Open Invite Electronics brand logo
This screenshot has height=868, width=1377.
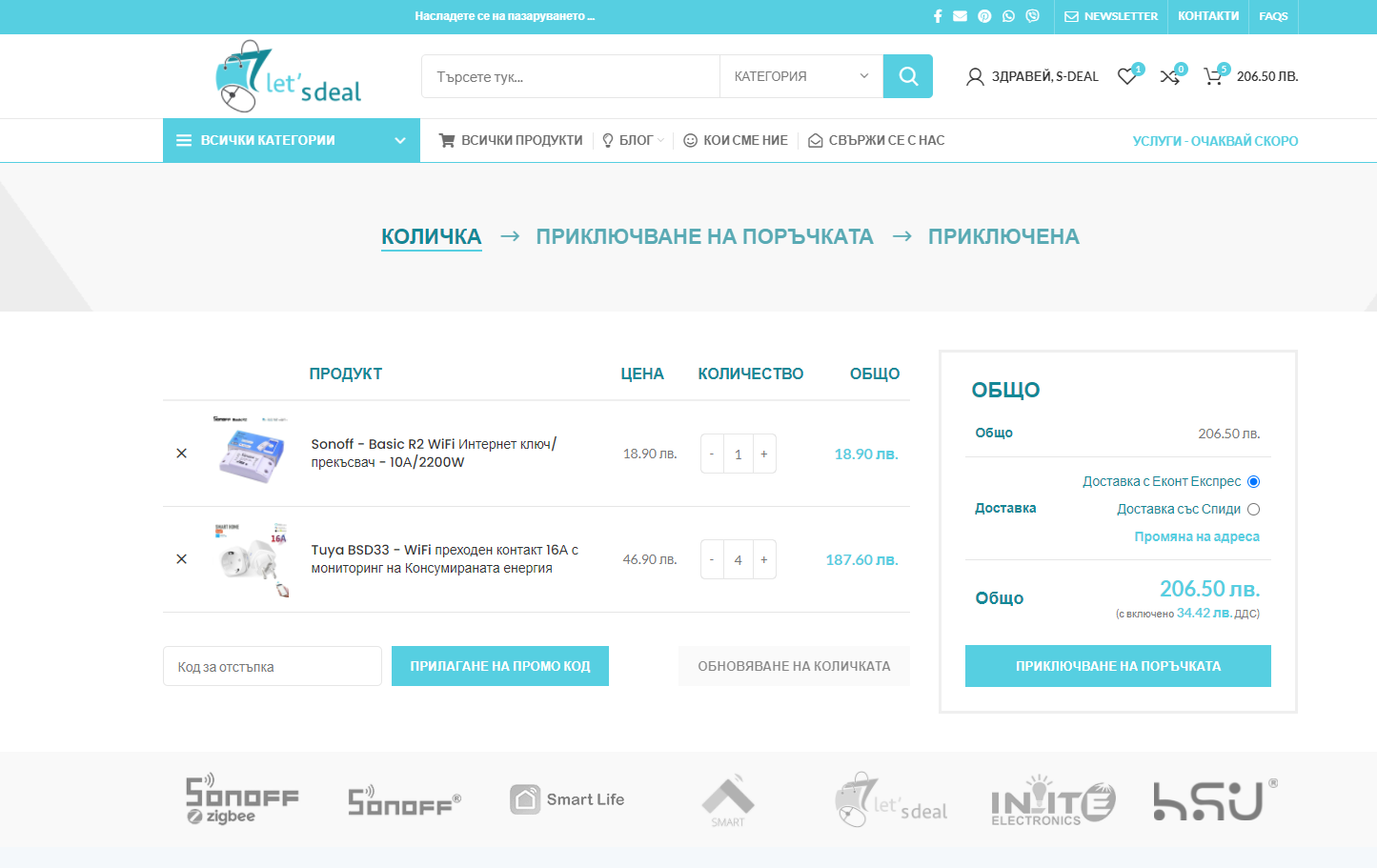pos(1053,800)
